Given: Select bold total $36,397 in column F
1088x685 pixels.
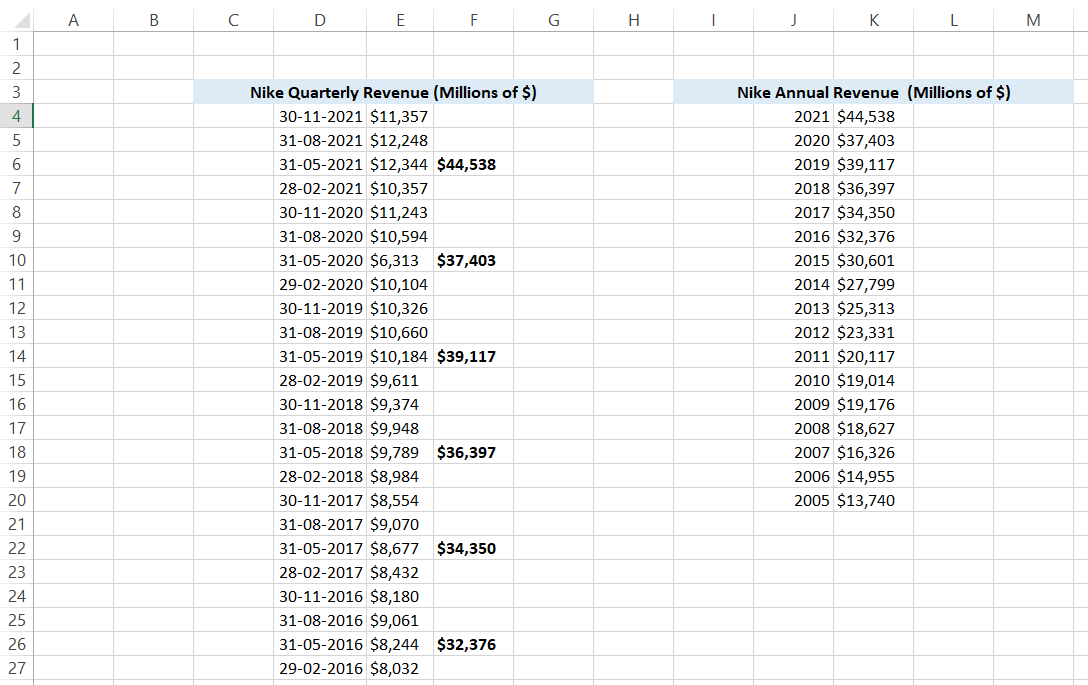Looking at the screenshot, I should click(x=473, y=453).
